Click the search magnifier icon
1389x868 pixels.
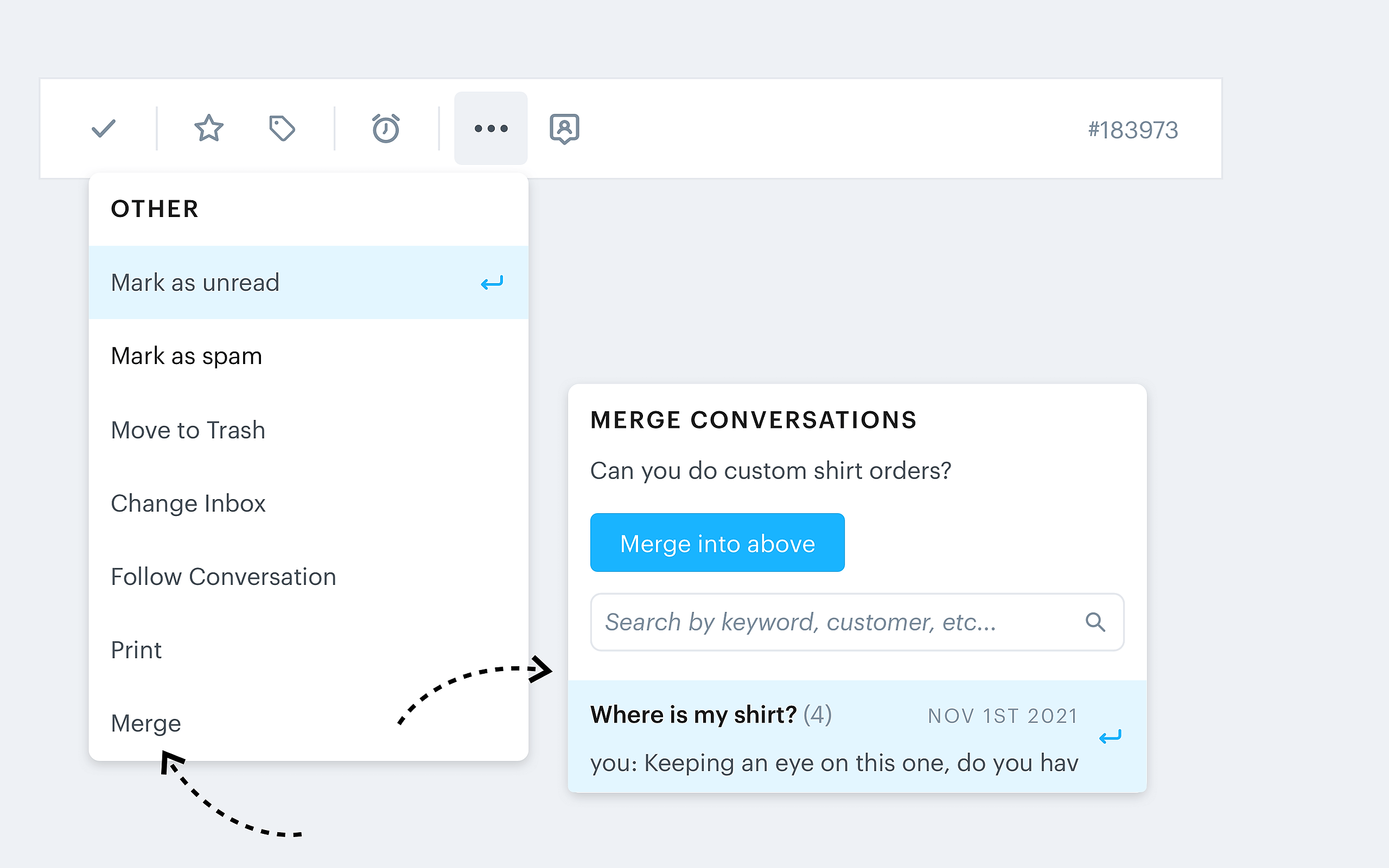pos(1095,622)
